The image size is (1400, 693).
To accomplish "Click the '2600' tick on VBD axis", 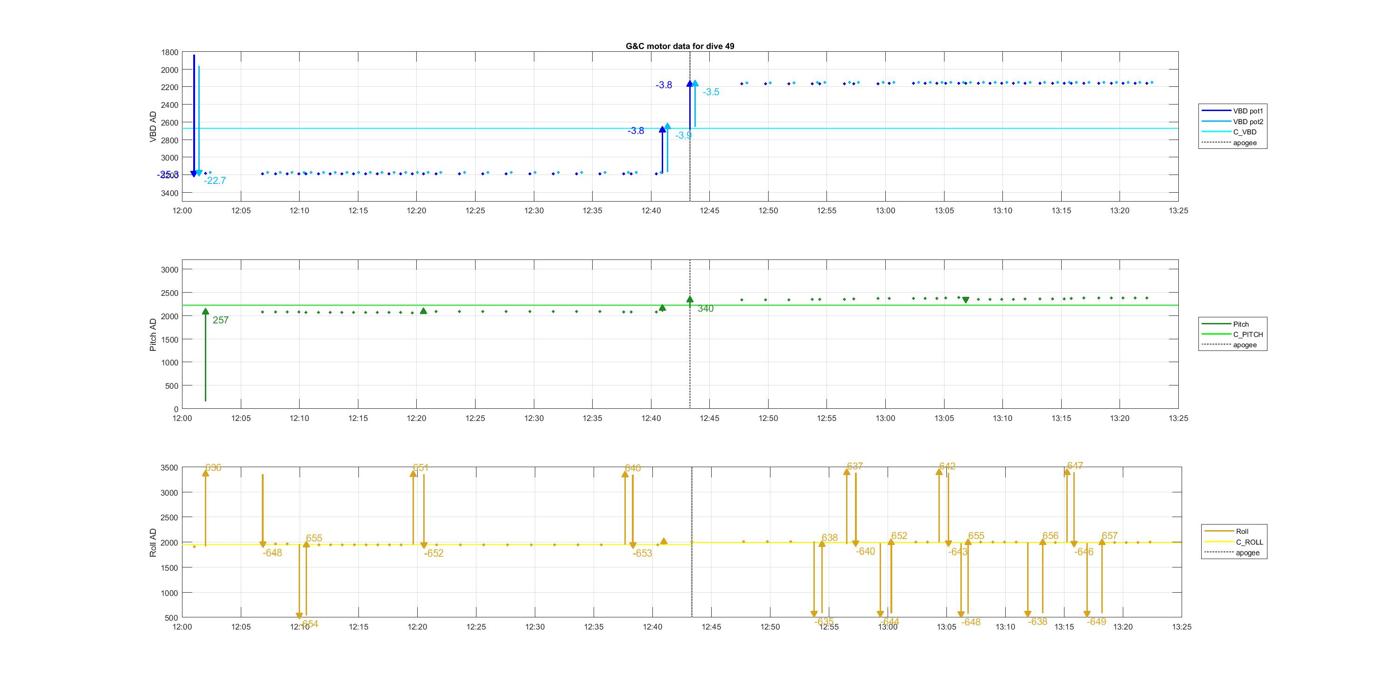I will [170, 123].
